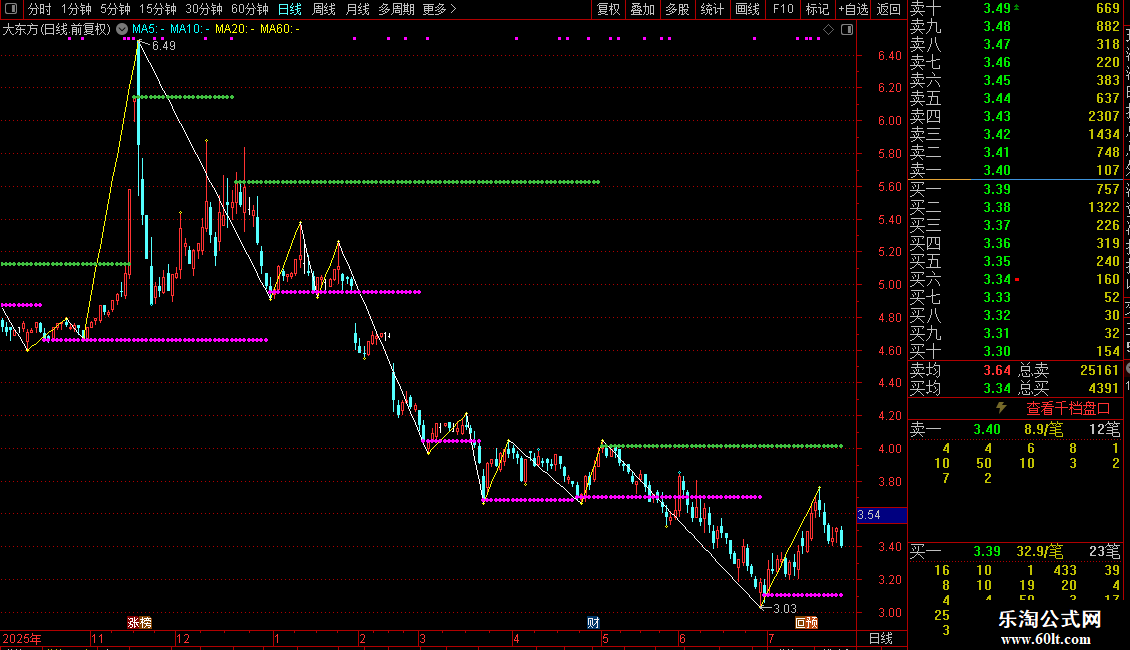This screenshot has width=1130, height=650.
Task: Activate the 画线 drawing tool
Action: coord(747,9)
